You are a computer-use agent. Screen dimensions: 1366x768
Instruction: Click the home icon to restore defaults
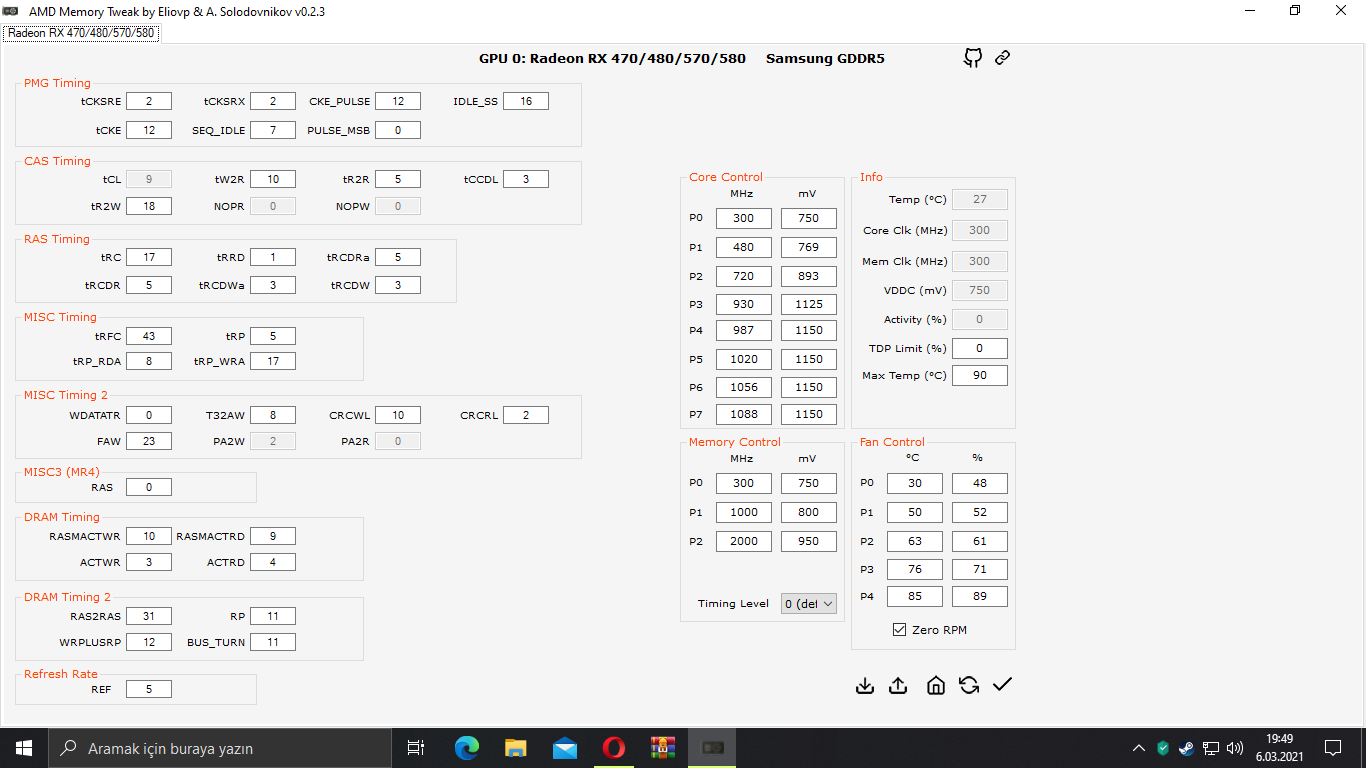pyautogui.click(x=936, y=685)
